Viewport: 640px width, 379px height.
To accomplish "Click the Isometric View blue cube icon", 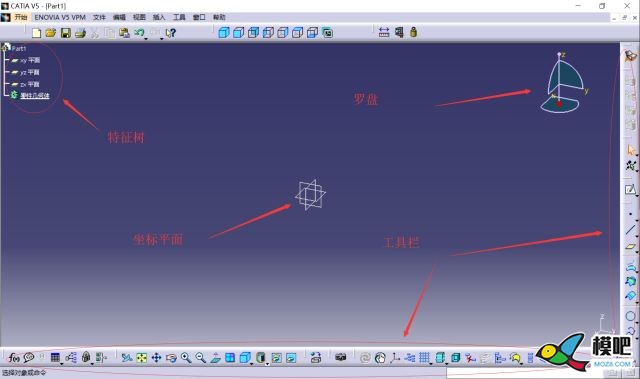I will coord(245,358).
